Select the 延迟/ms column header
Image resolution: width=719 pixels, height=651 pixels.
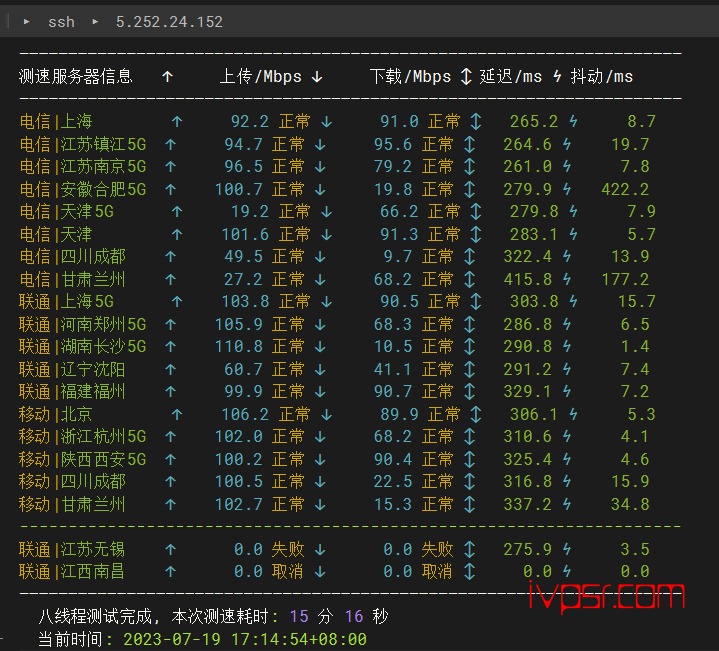(x=510, y=77)
